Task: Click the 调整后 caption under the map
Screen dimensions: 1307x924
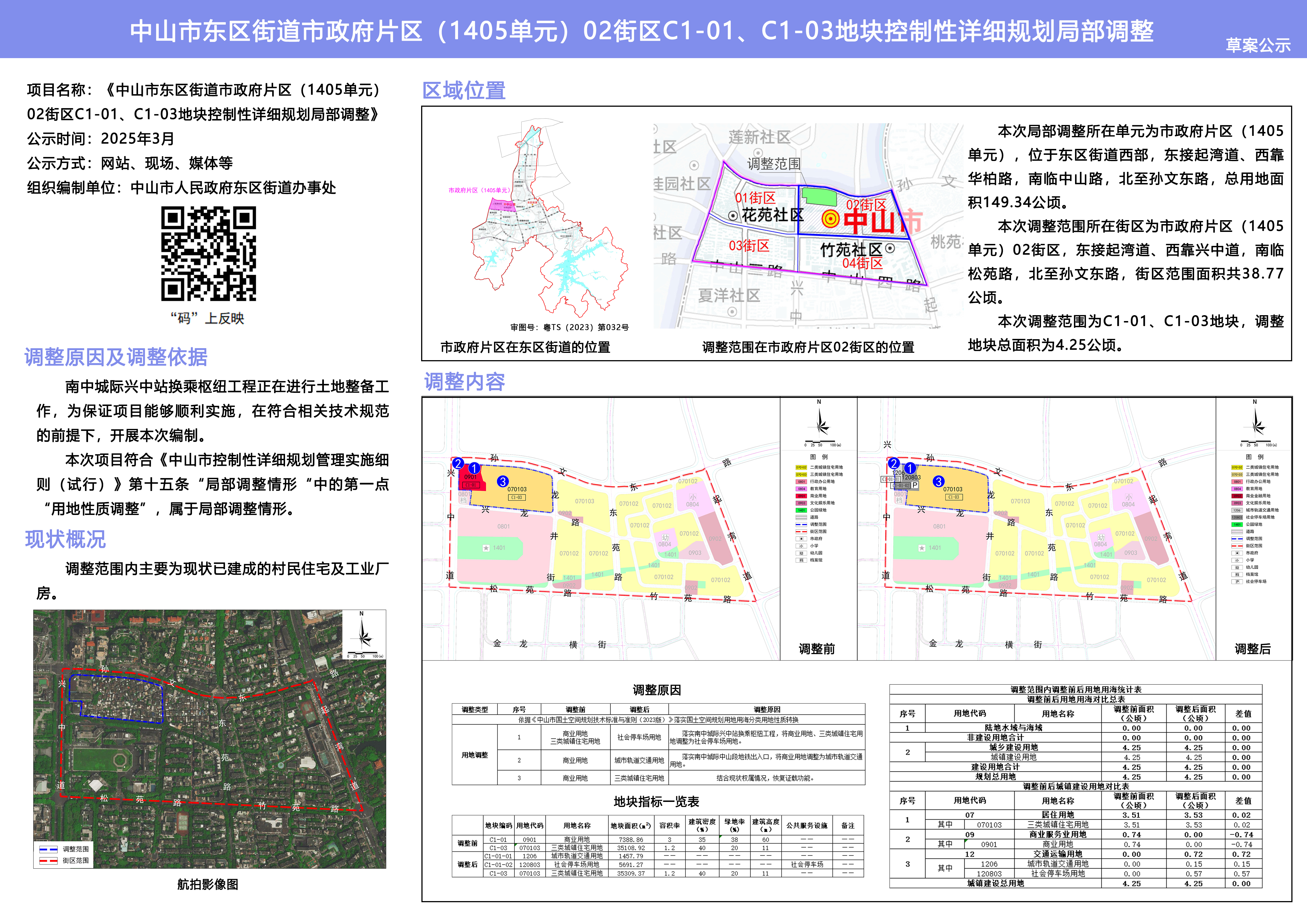Action: pyautogui.click(x=1252, y=649)
